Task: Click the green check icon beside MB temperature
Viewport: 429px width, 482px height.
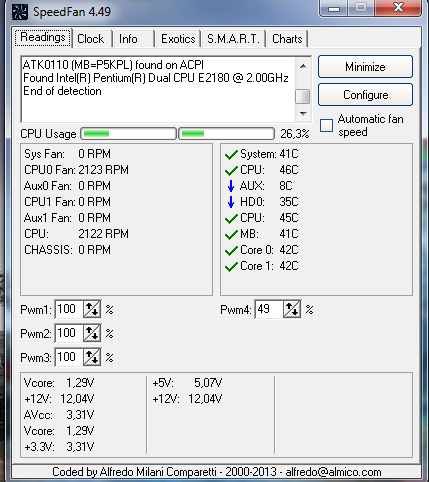Action: [231, 235]
